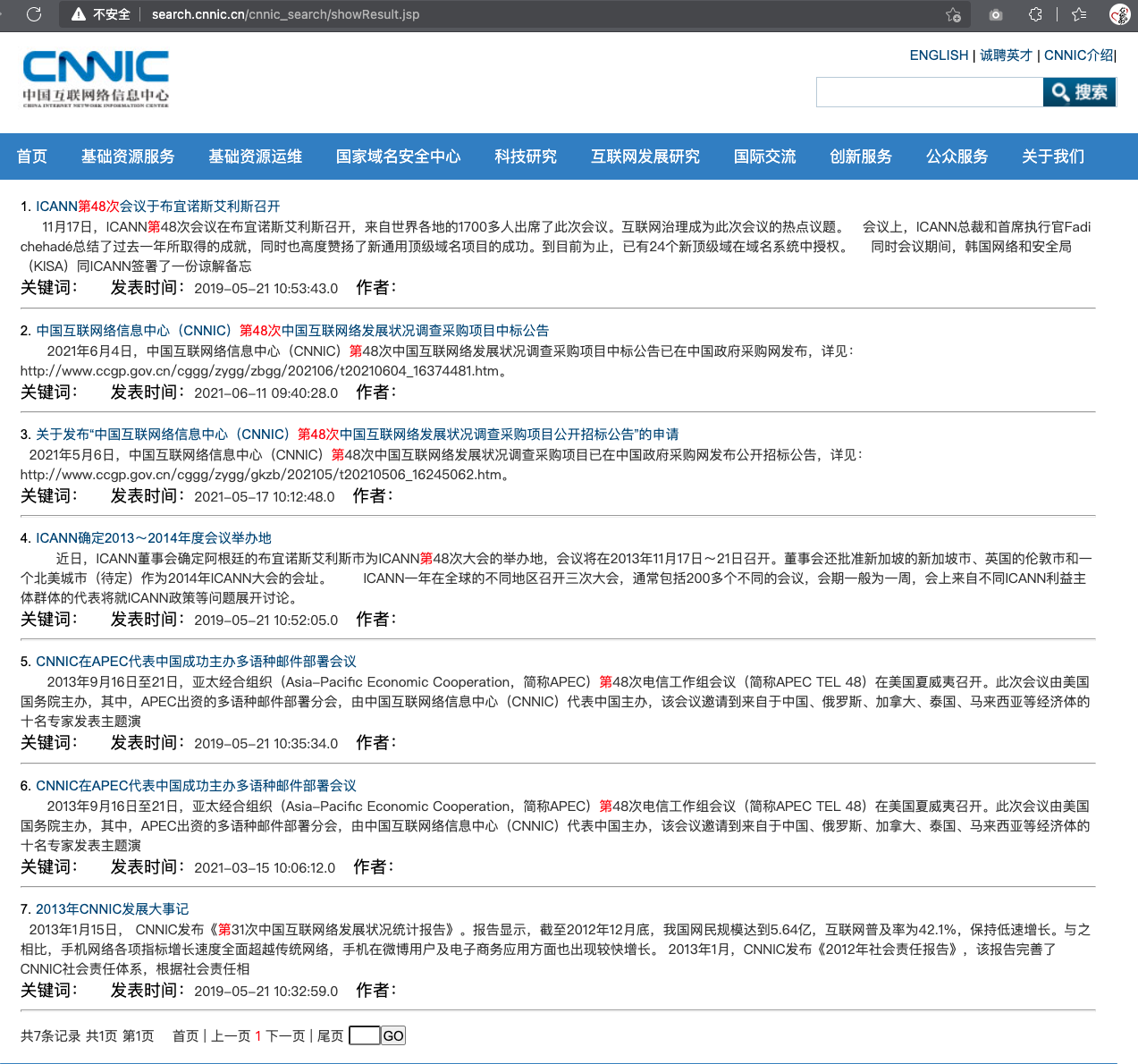Open result '2013年CNNIC发展大事记'

point(113,909)
